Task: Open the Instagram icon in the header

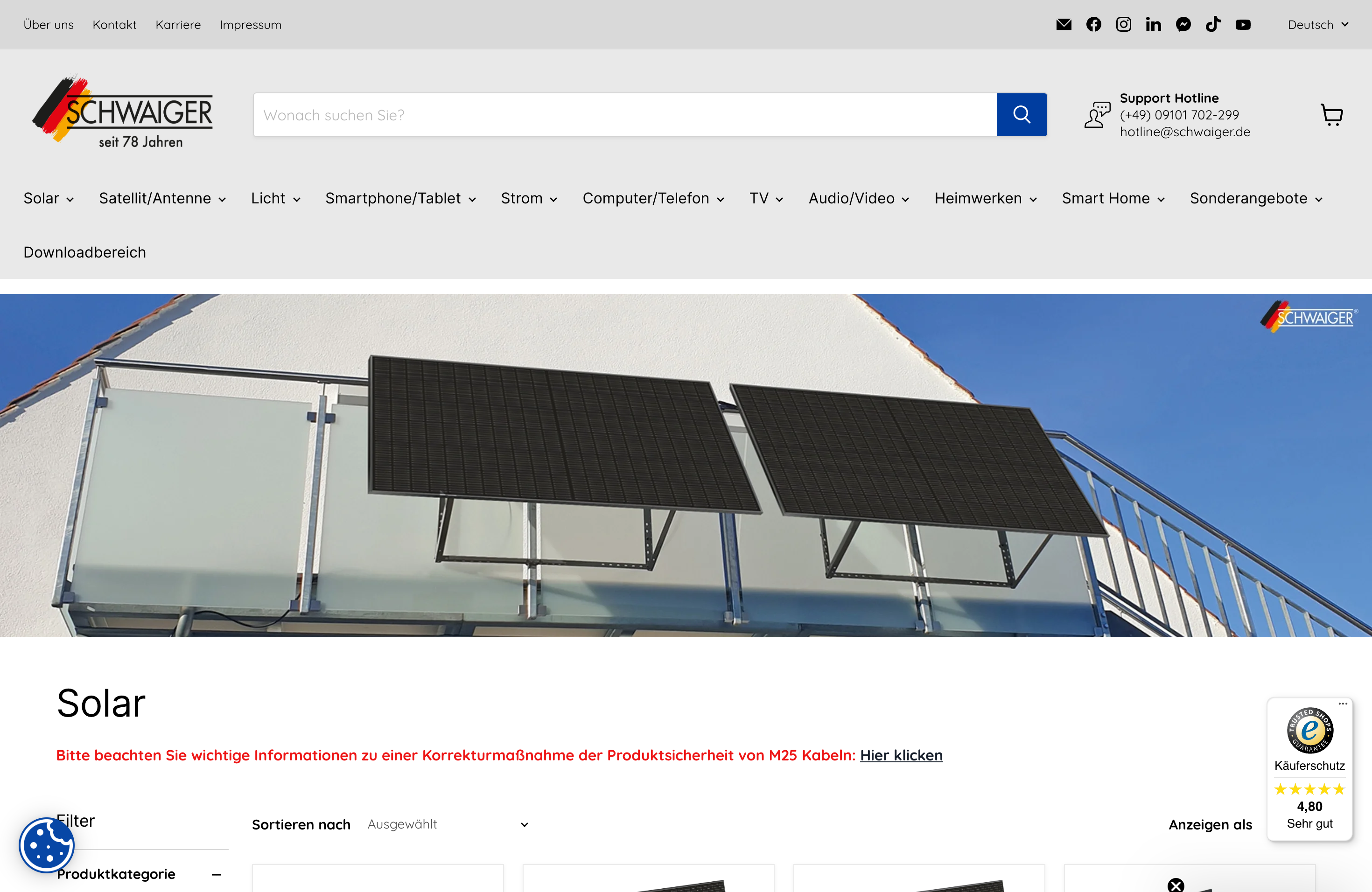Action: (1124, 24)
